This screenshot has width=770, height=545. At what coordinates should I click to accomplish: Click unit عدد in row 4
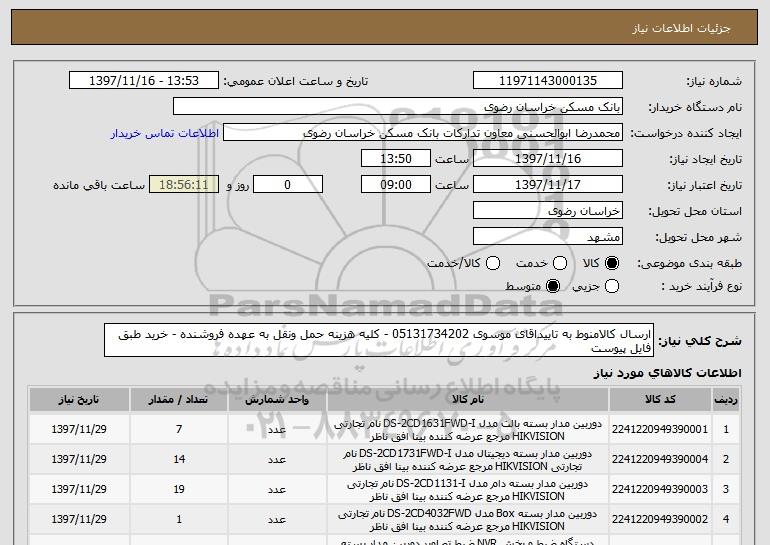click(277, 519)
